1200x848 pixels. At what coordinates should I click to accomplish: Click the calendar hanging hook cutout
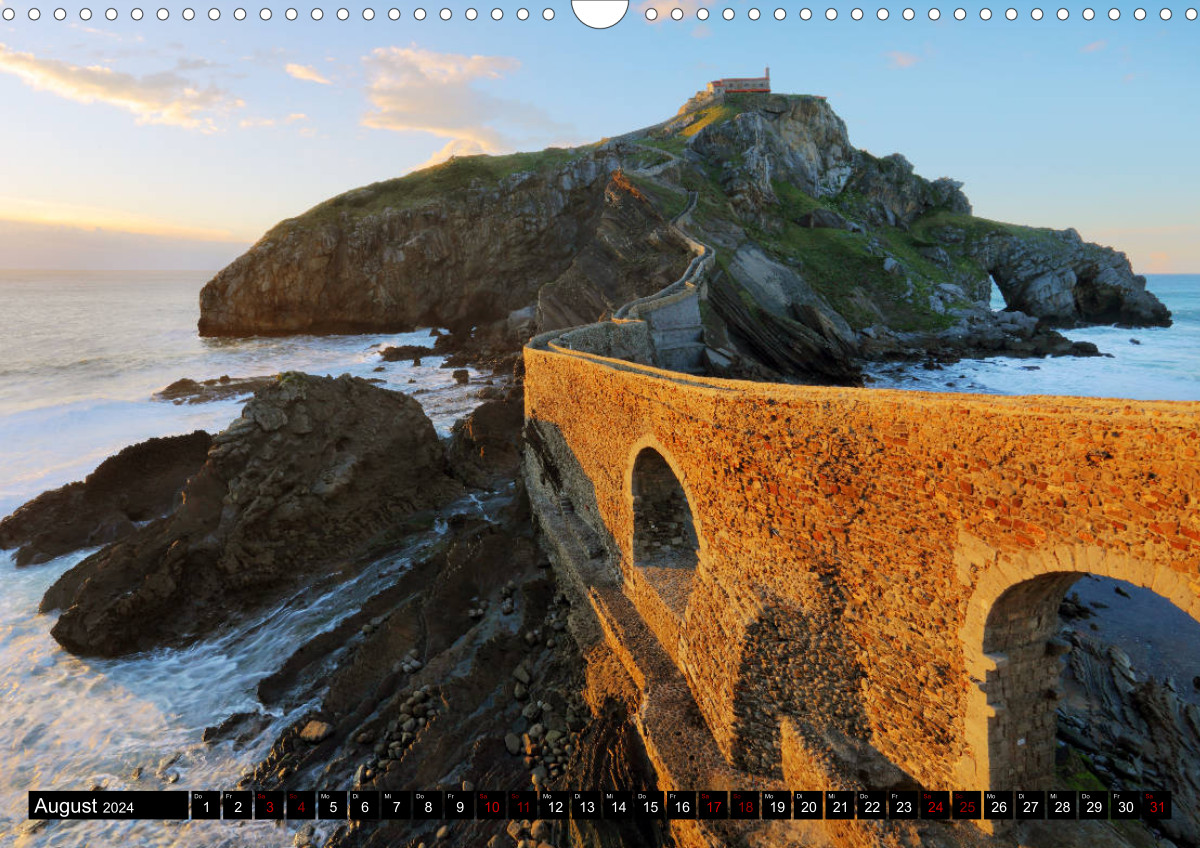[600, 12]
